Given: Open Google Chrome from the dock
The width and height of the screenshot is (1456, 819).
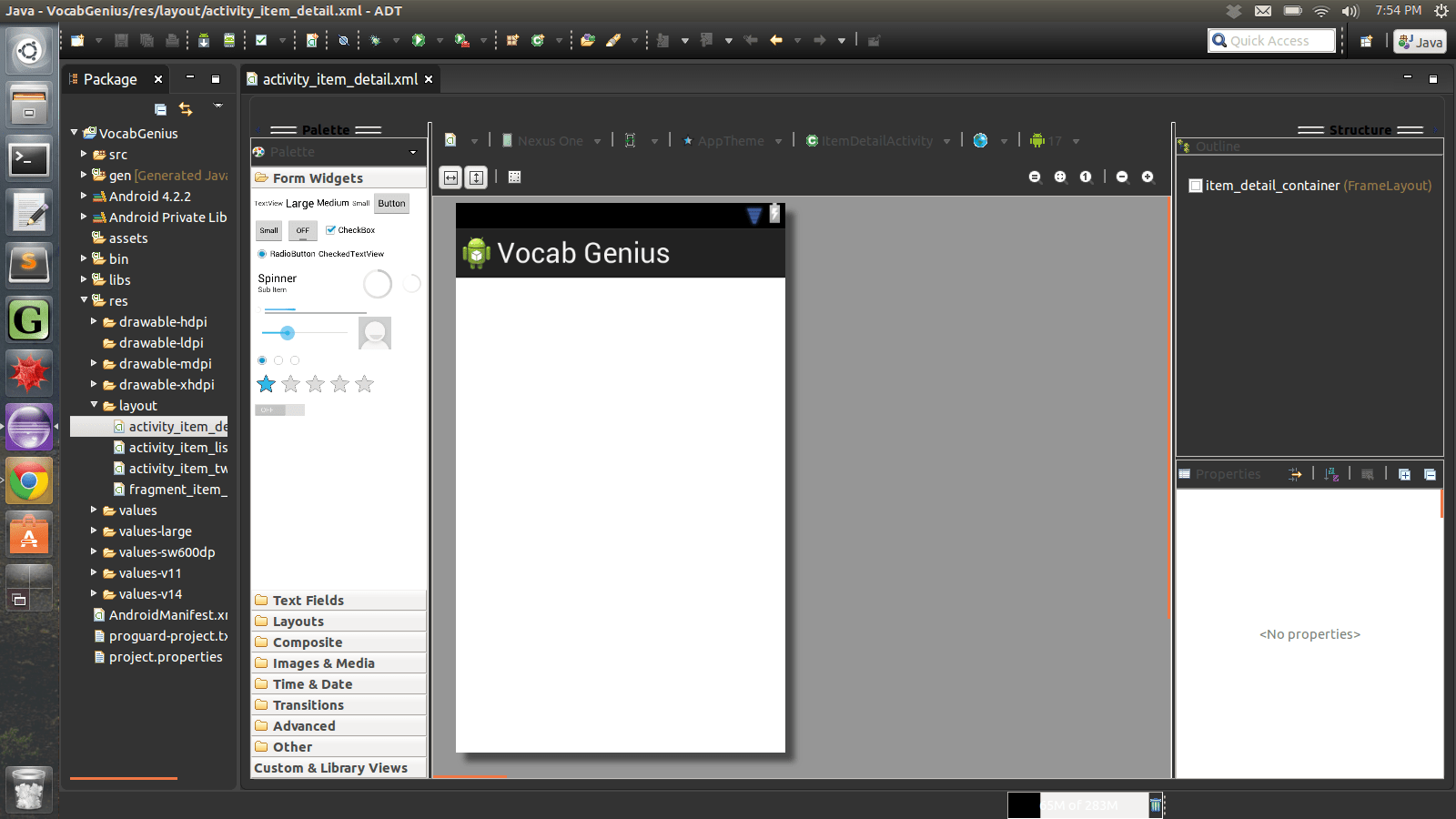Looking at the screenshot, I should click(x=29, y=481).
